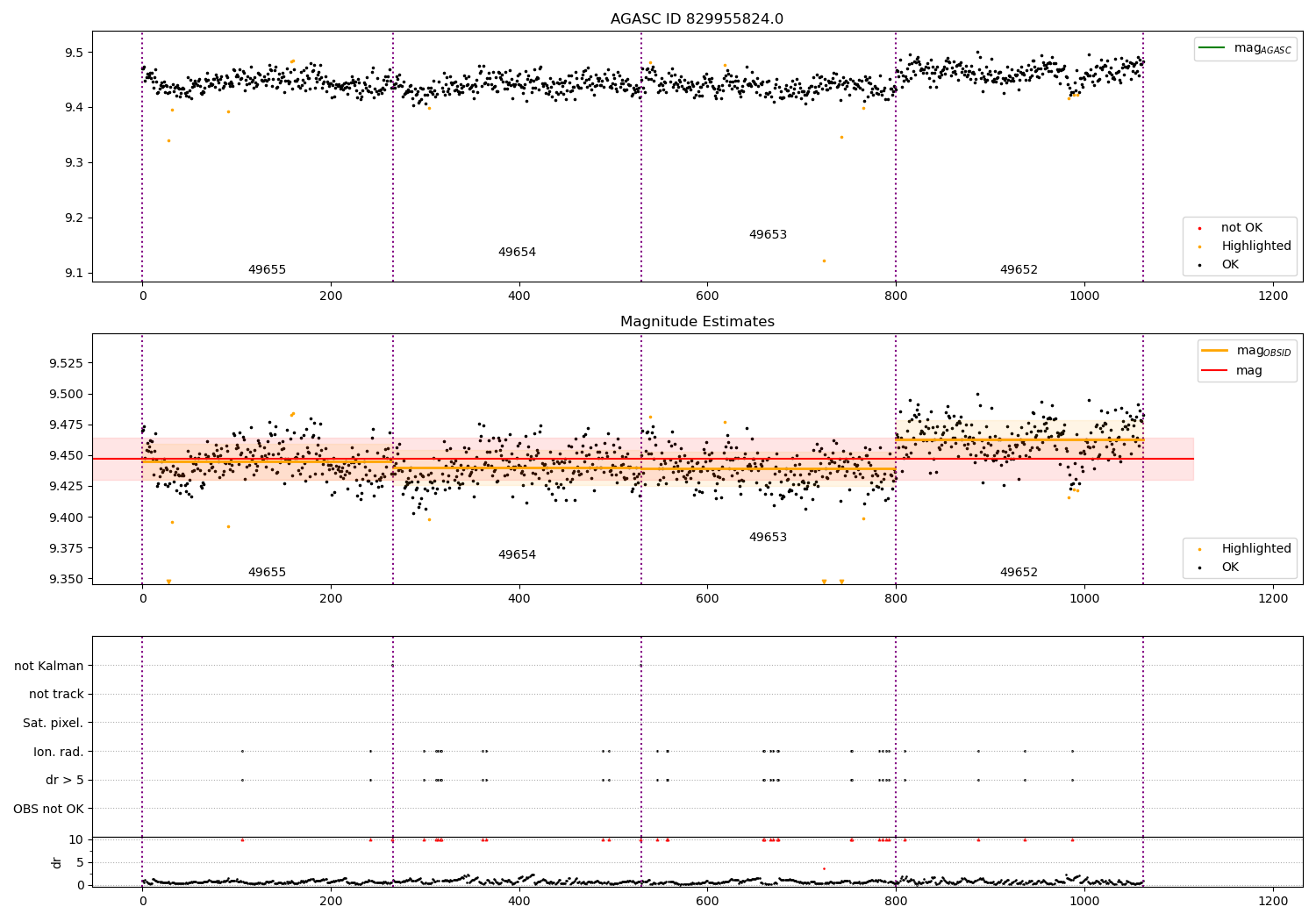Click the 9.5 tick on the top y-axis

coord(74,53)
